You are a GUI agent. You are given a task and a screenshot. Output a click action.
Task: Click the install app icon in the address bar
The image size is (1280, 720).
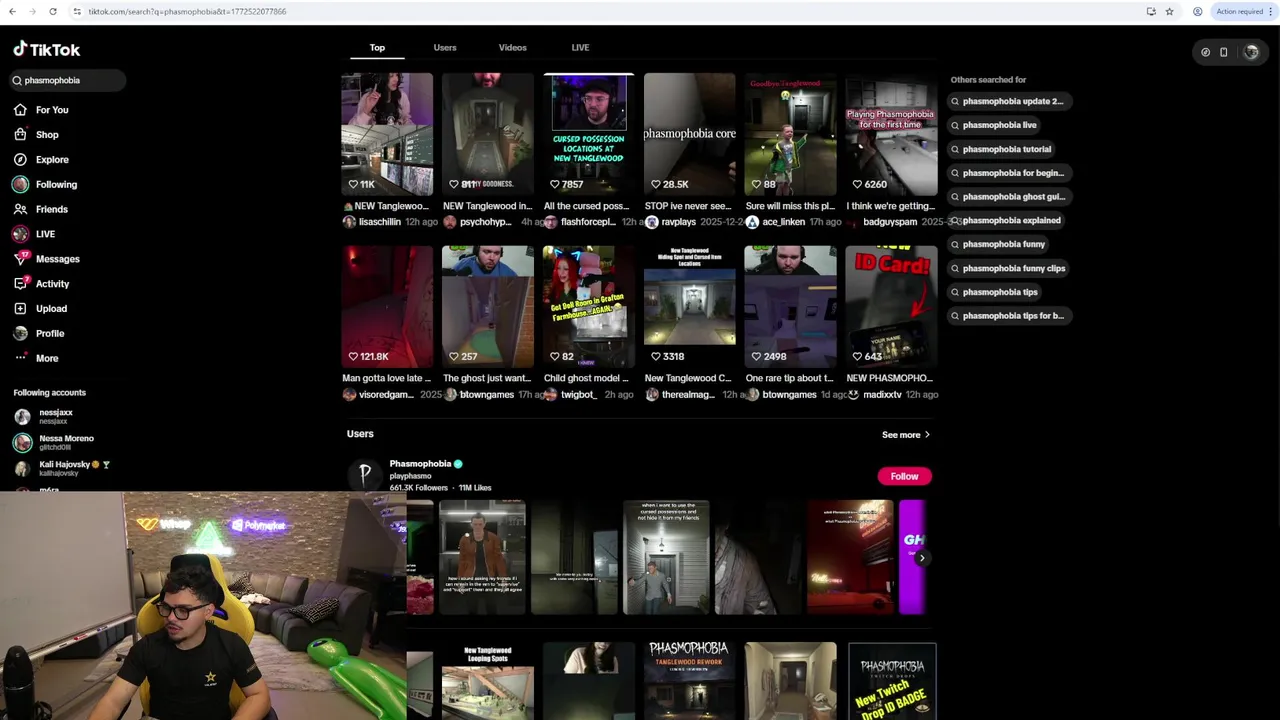(x=1151, y=11)
